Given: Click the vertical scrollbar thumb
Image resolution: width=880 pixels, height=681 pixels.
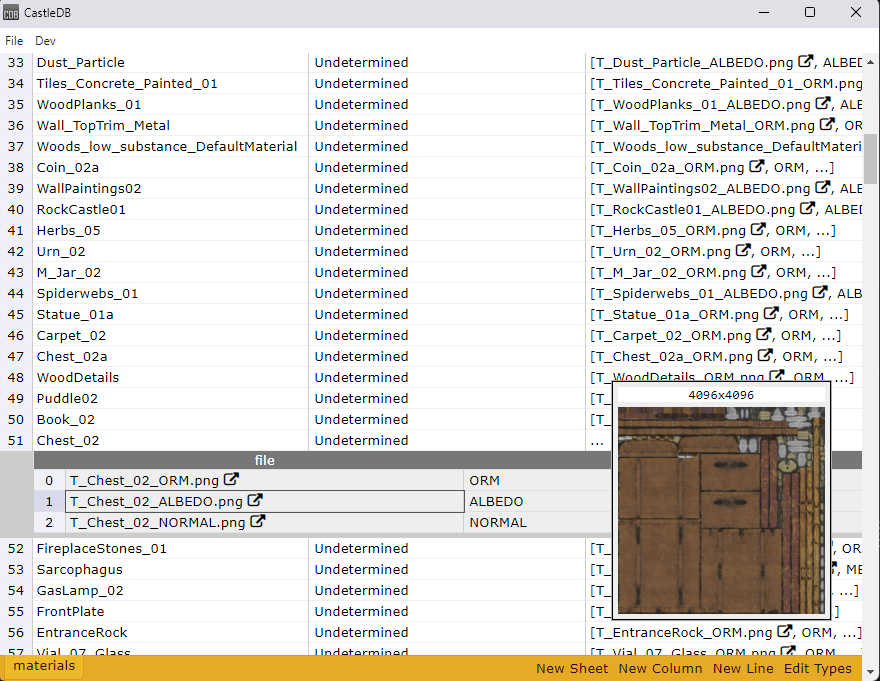Looking at the screenshot, I should tap(870, 158).
